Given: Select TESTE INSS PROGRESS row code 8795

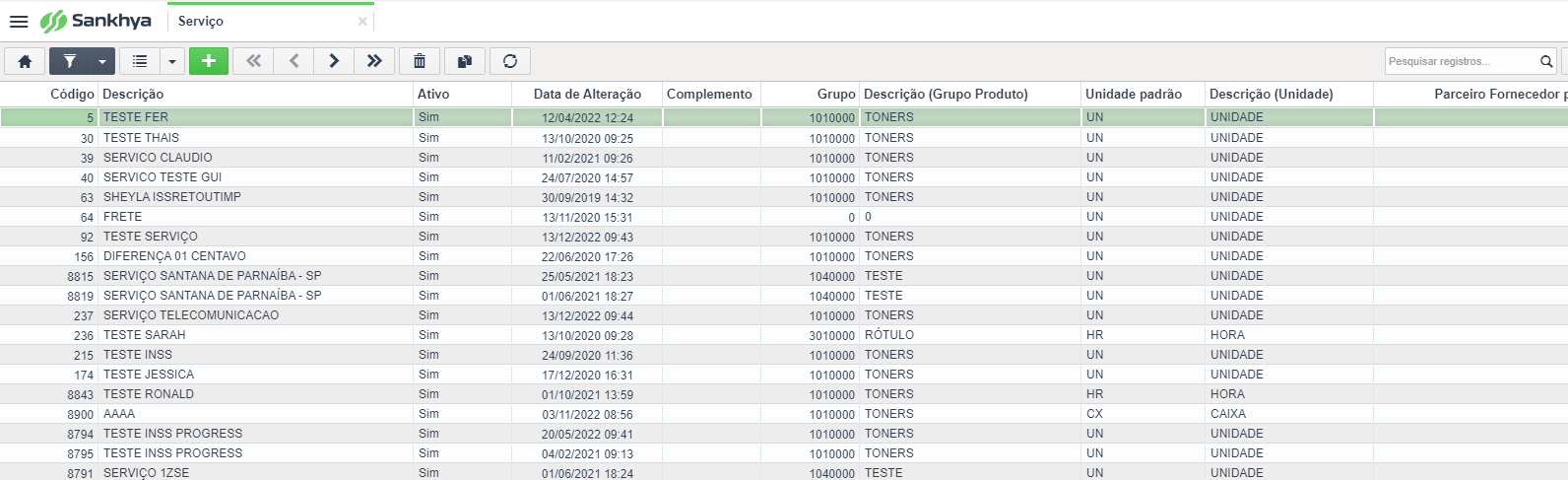Looking at the screenshot, I should pyautogui.click(x=784, y=453).
